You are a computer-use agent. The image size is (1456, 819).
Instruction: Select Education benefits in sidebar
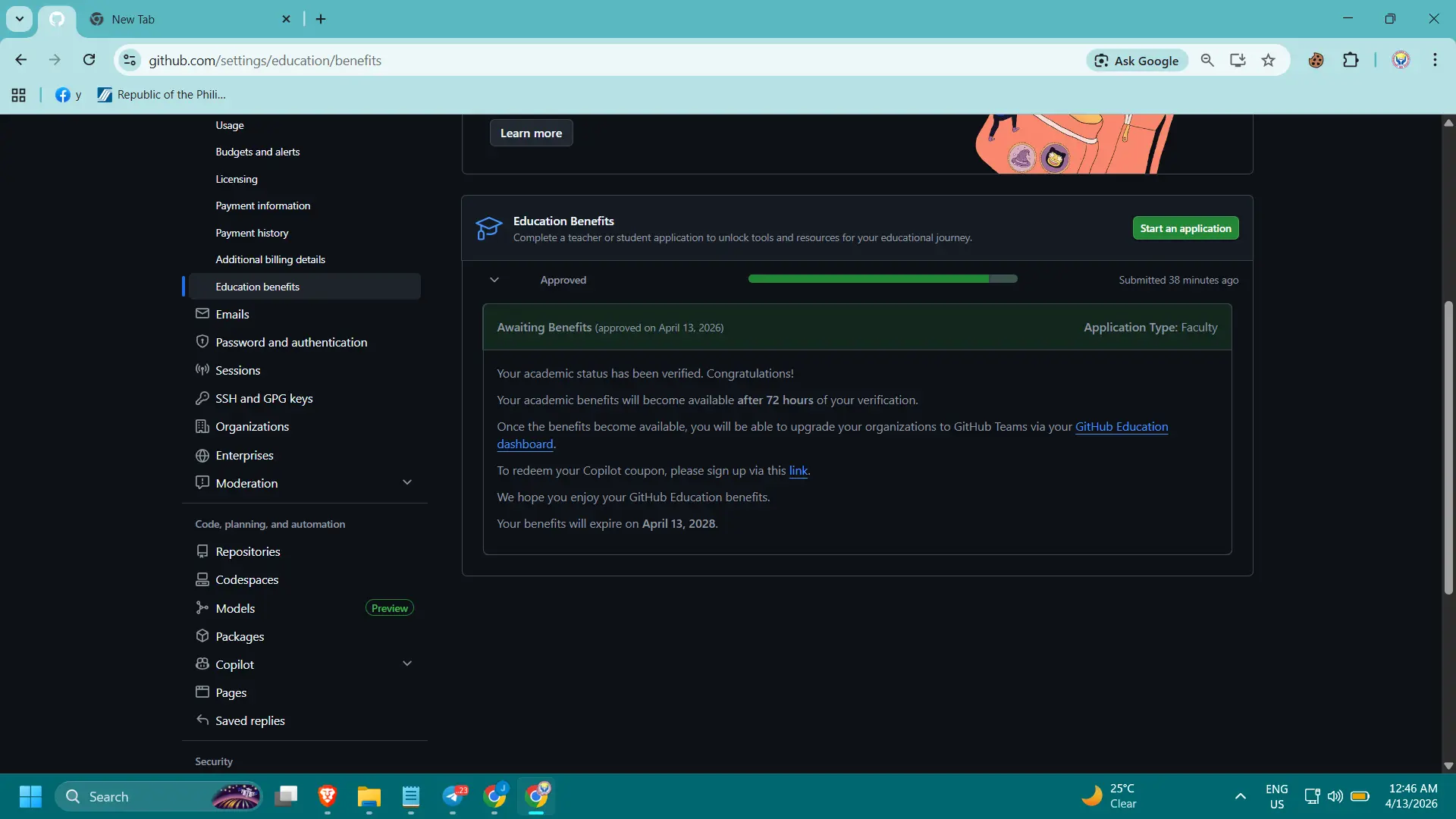305,287
